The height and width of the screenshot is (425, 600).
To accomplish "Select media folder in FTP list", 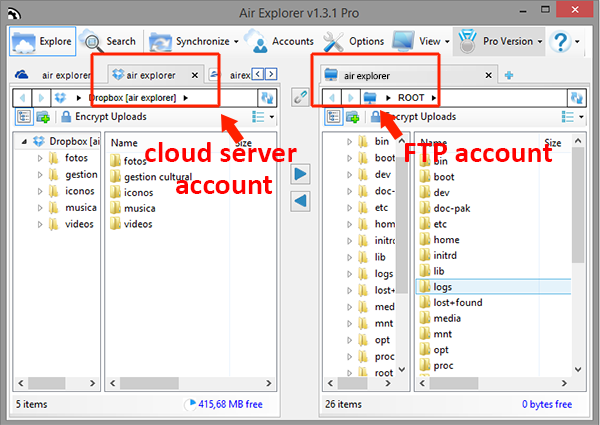I will click(x=440, y=318).
